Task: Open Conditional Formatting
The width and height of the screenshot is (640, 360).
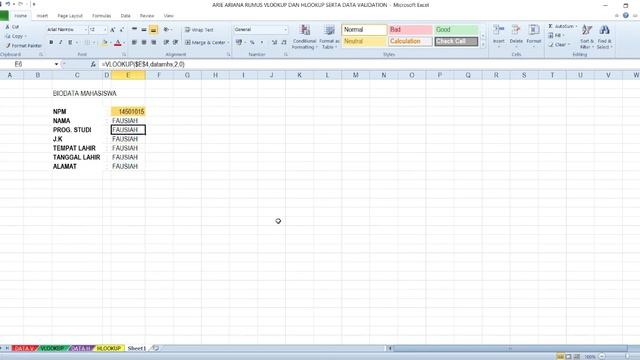Action: point(304,37)
